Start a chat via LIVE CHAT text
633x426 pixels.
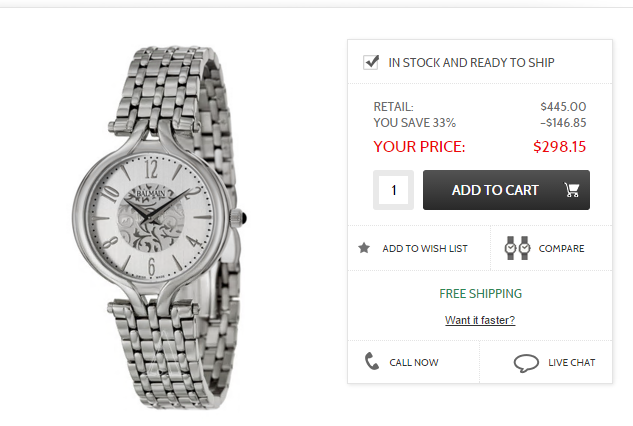tap(571, 363)
